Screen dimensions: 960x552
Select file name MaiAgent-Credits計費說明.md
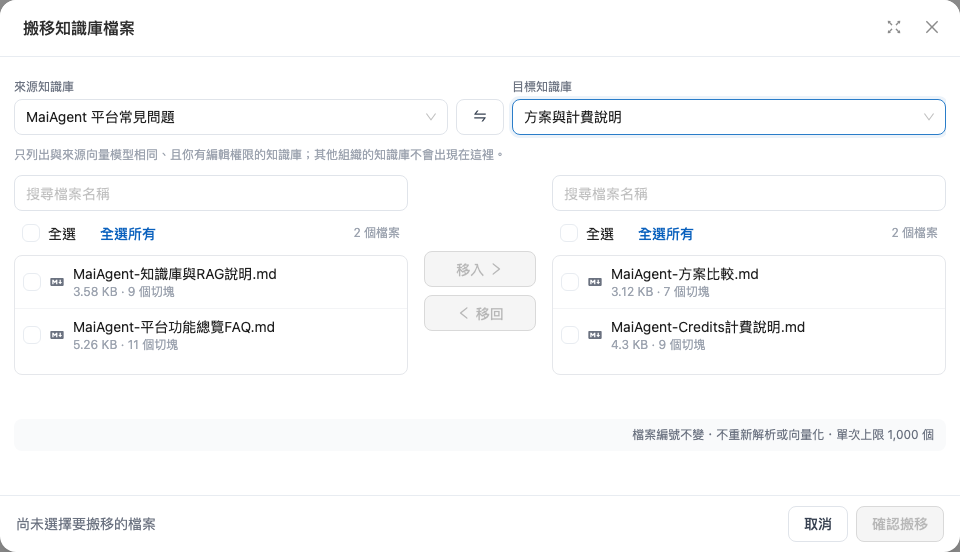point(708,327)
